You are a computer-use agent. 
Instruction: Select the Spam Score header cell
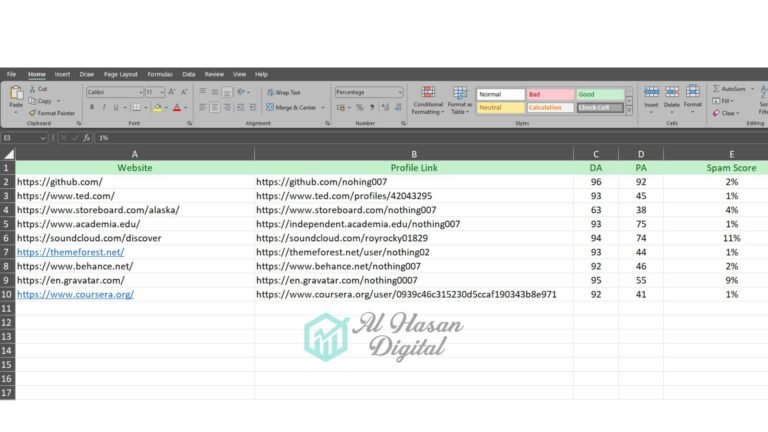tap(729, 168)
